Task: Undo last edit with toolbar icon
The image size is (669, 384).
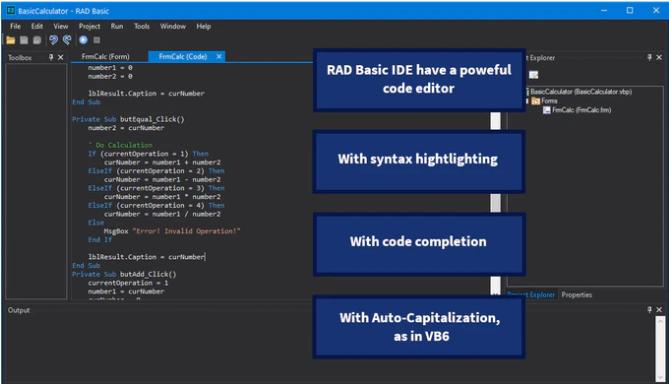Action: click(x=53, y=40)
